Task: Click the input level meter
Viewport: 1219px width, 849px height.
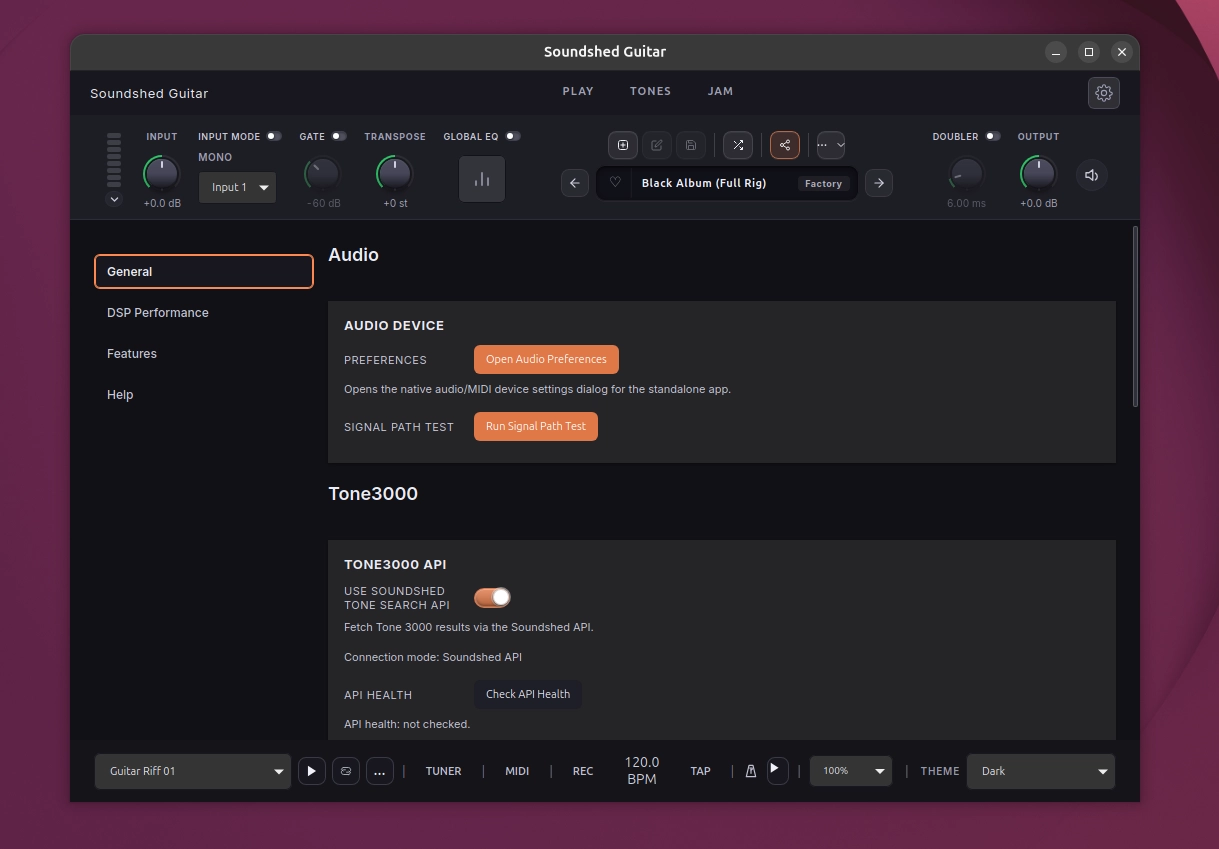Action: point(114,160)
